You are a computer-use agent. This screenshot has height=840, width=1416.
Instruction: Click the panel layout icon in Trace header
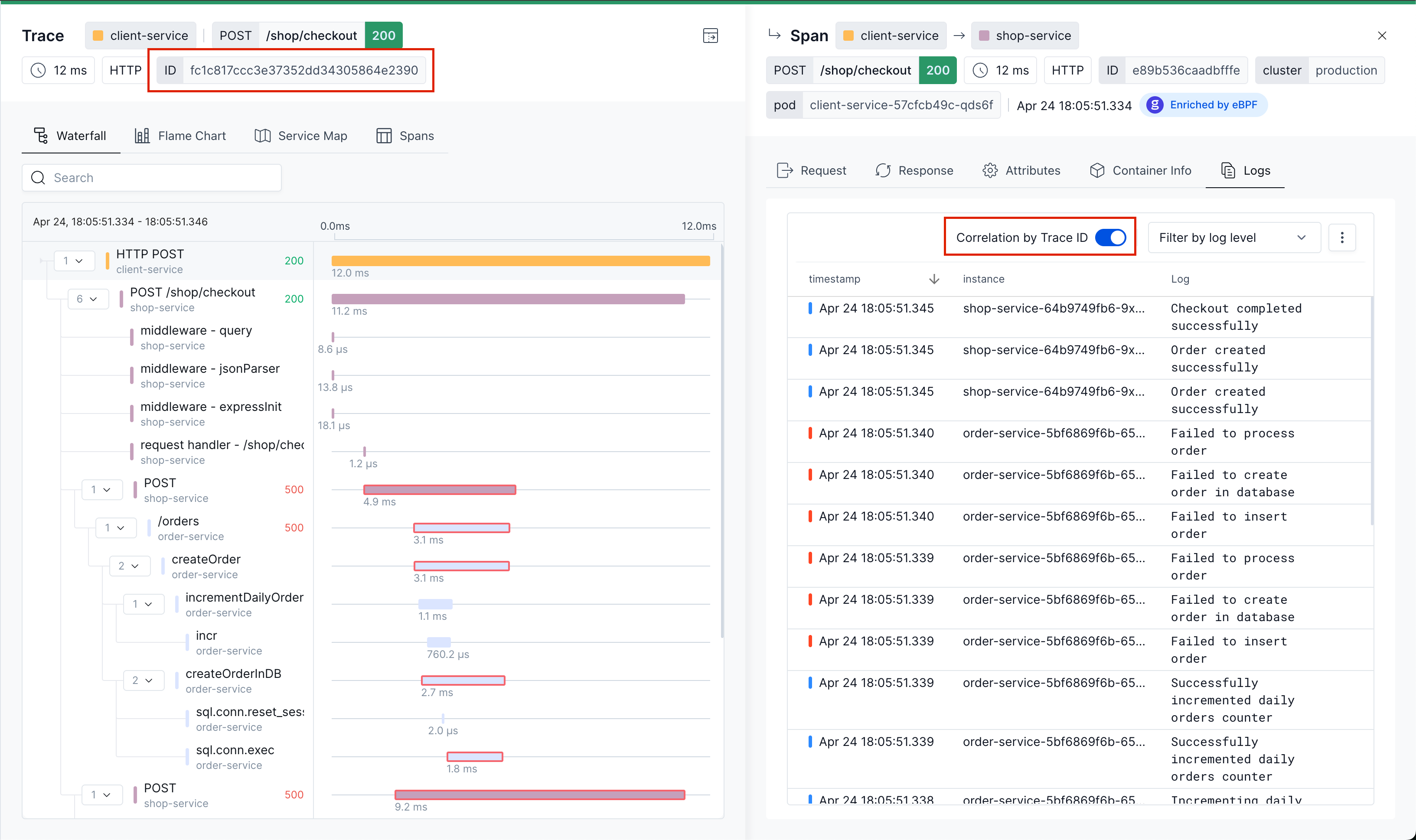click(710, 36)
